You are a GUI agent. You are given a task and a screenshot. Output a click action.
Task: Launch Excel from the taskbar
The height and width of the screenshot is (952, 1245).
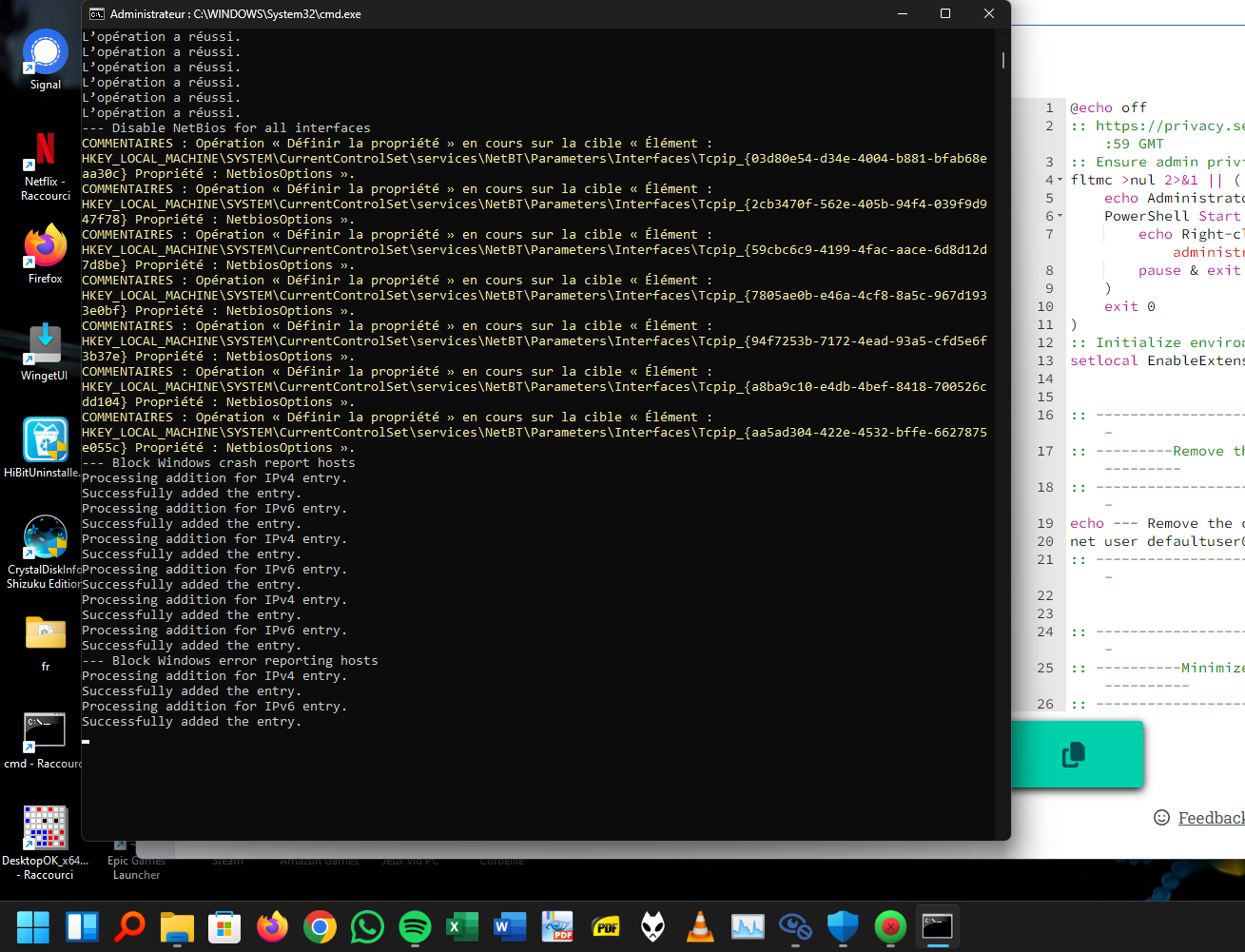(x=462, y=926)
